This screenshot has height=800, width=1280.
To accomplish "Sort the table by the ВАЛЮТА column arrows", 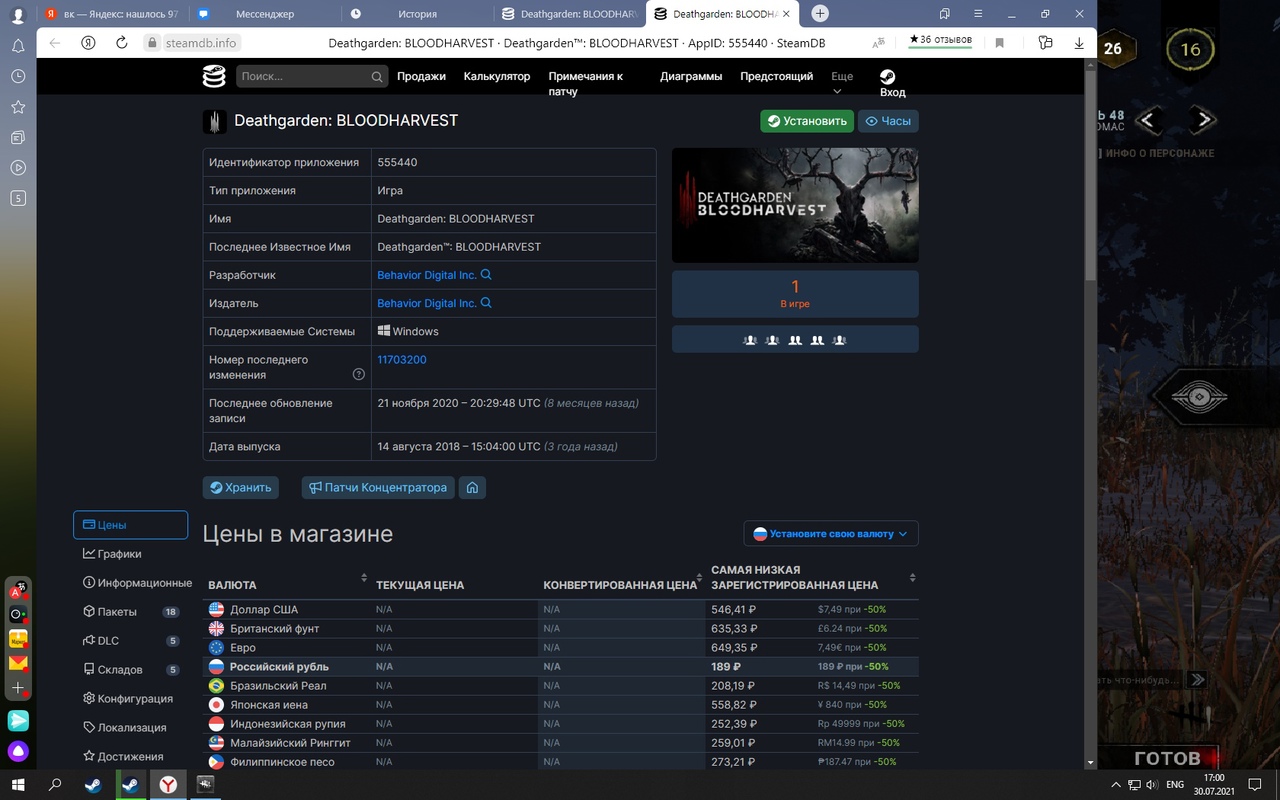I will point(364,578).
